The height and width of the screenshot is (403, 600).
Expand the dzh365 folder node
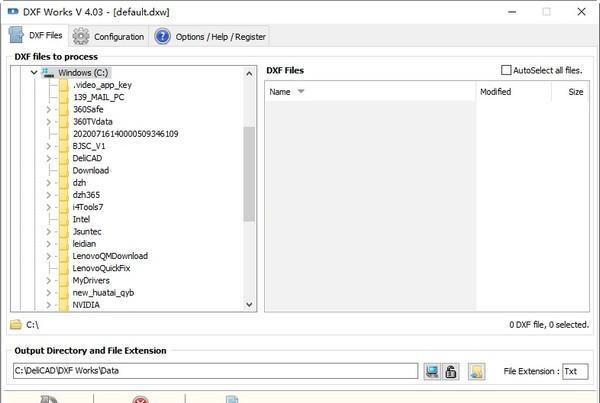tap(49, 195)
